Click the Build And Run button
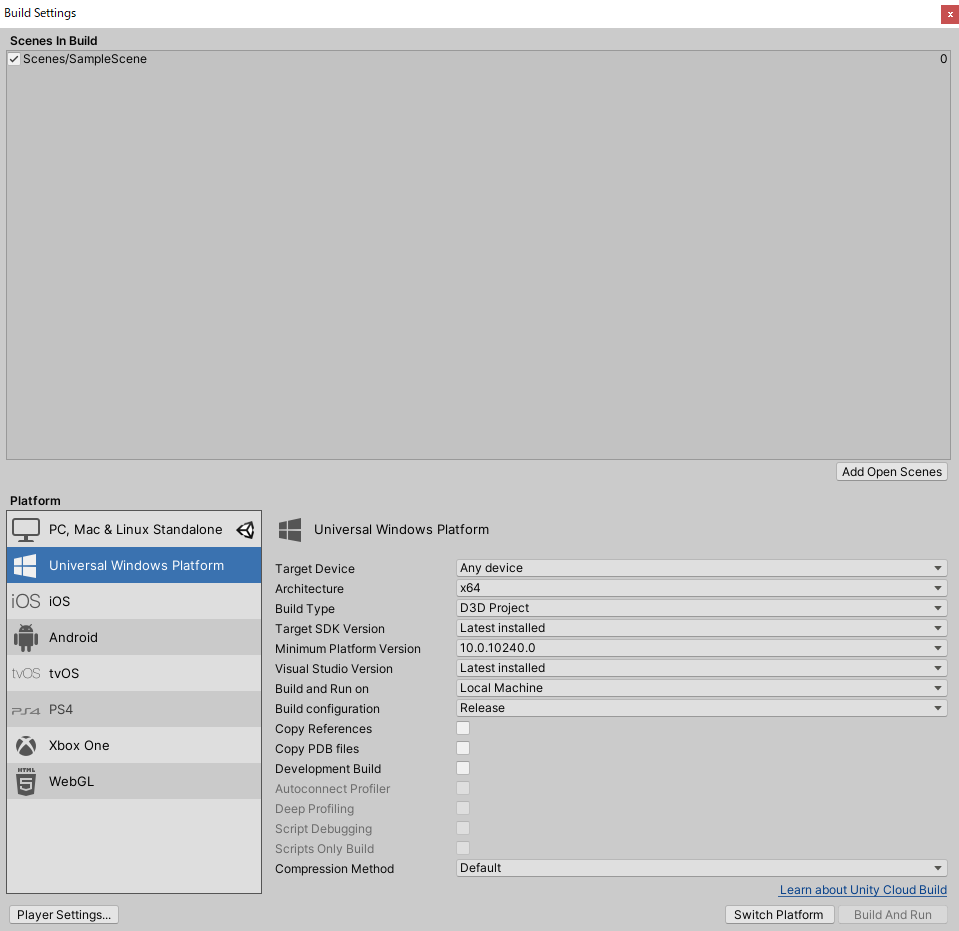 coord(892,914)
